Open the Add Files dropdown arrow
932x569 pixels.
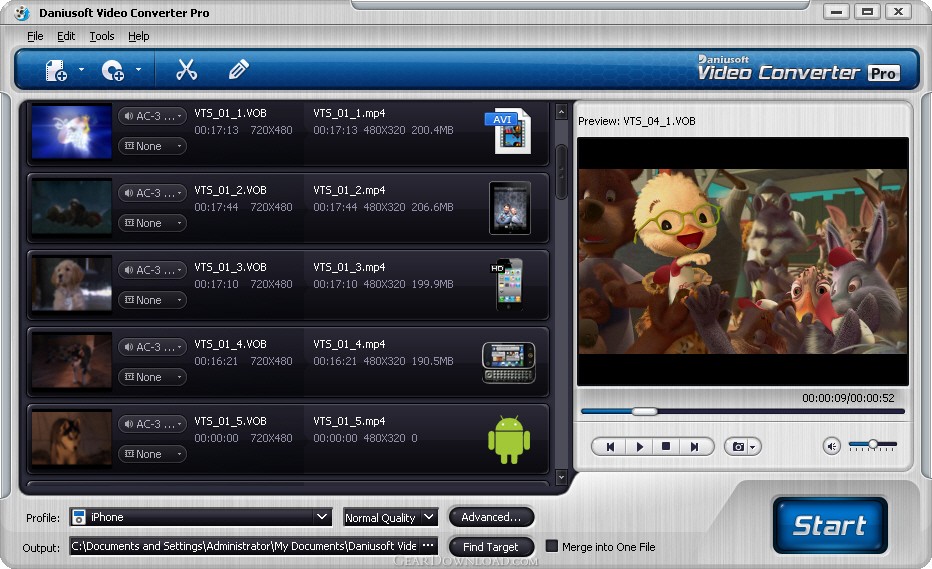coord(81,70)
